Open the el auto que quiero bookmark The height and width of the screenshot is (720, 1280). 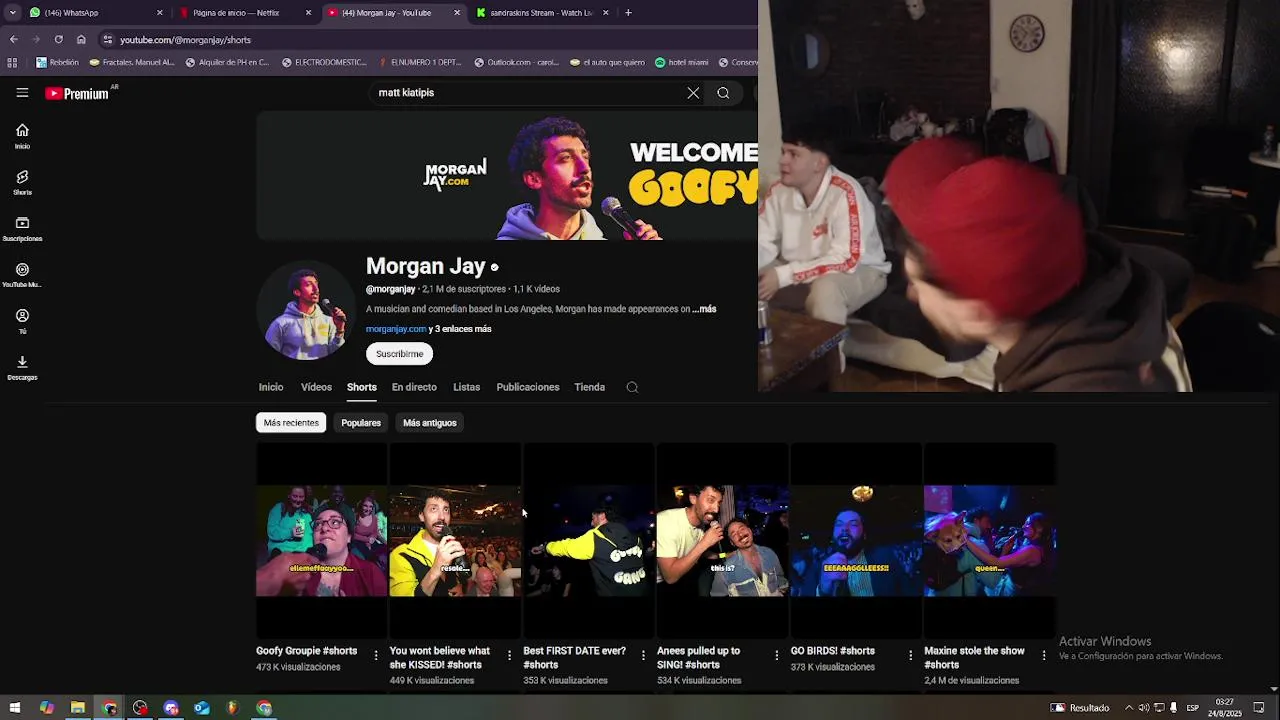click(x=607, y=62)
